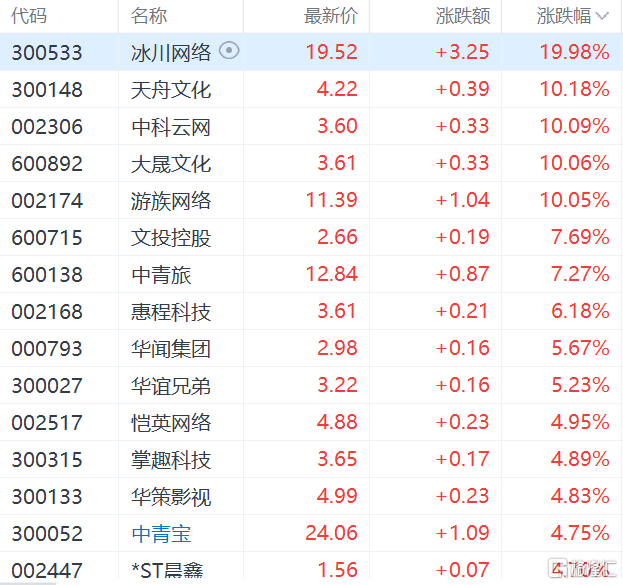The width and height of the screenshot is (623, 585).
Task: Select stock code 300052
Action: (47, 534)
